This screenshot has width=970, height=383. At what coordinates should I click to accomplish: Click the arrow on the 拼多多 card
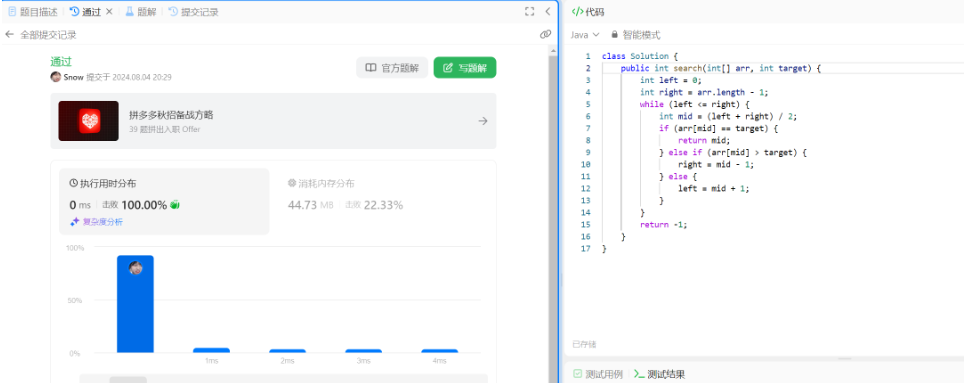pyautogui.click(x=483, y=121)
